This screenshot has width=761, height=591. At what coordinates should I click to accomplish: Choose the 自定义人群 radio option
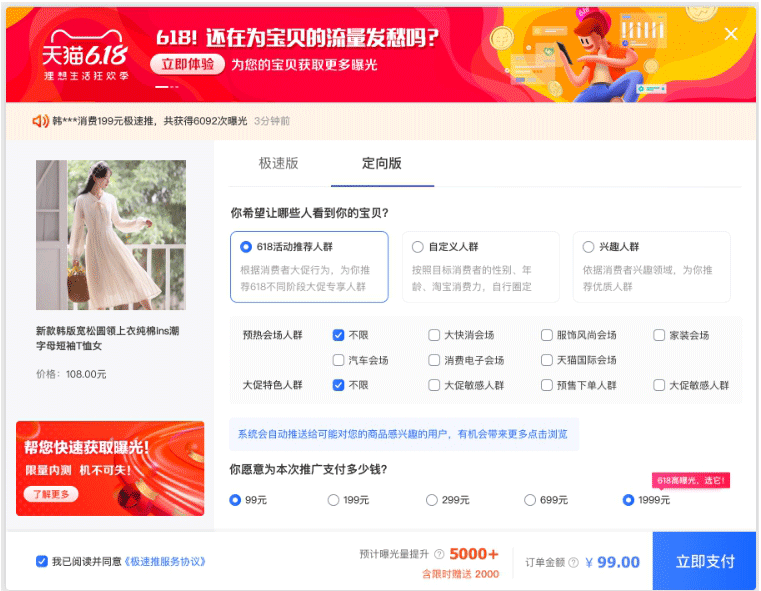click(417, 247)
